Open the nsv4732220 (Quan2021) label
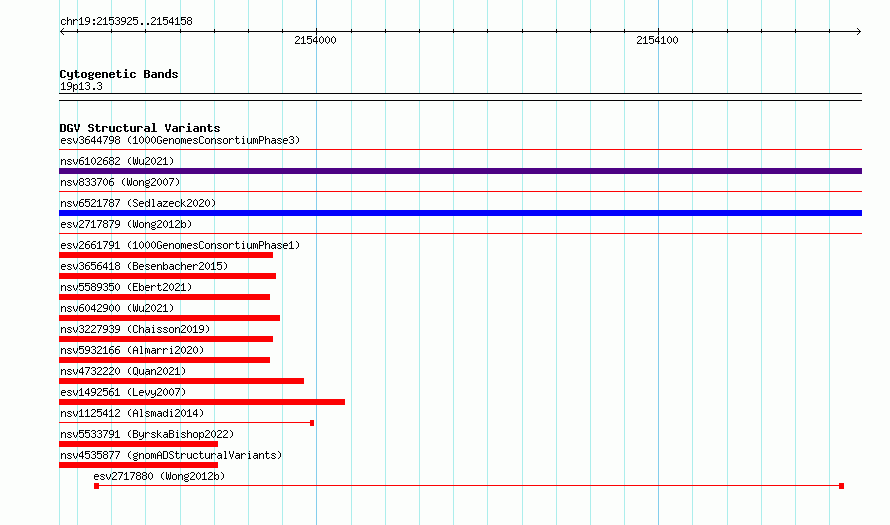This screenshot has width=890, height=525. 123,371
